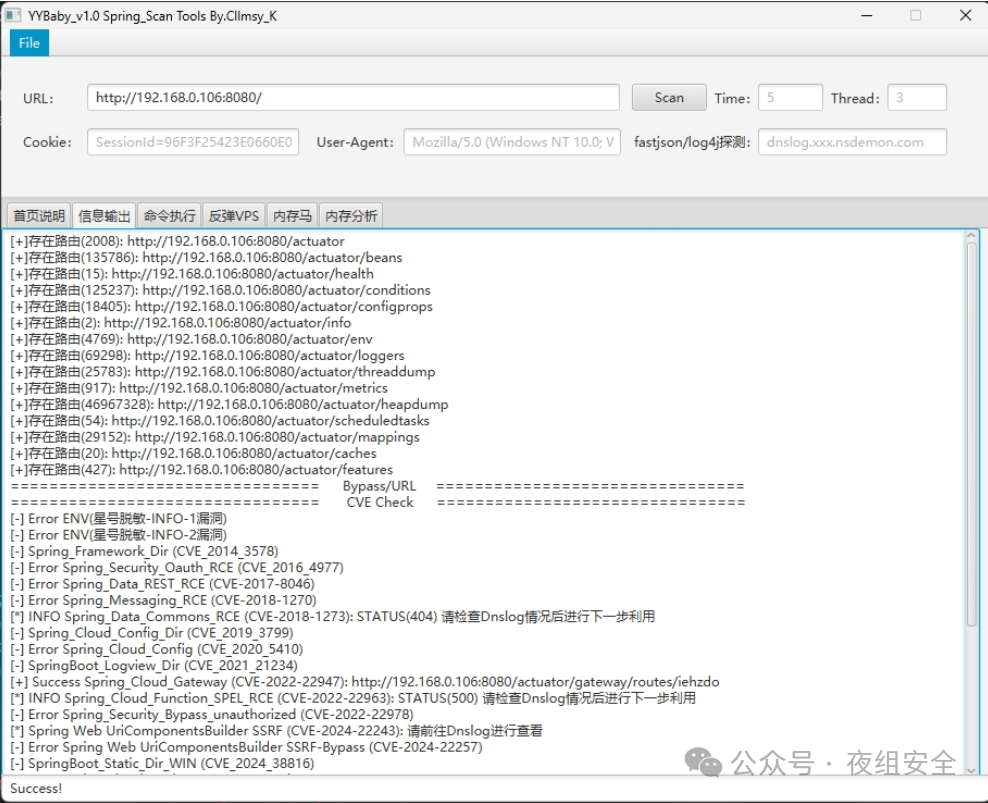988x803 pixels.
Task: Click the 'actuator/mappings' route line
Action: click(x=215, y=437)
